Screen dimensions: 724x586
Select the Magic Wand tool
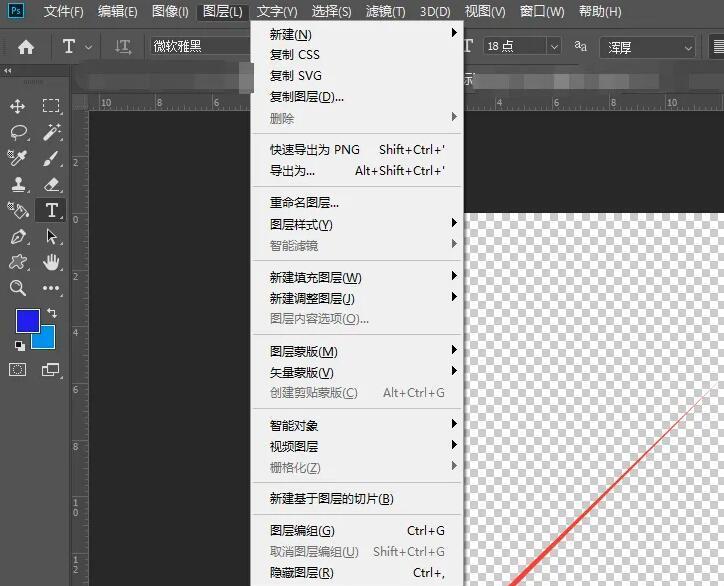52,132
